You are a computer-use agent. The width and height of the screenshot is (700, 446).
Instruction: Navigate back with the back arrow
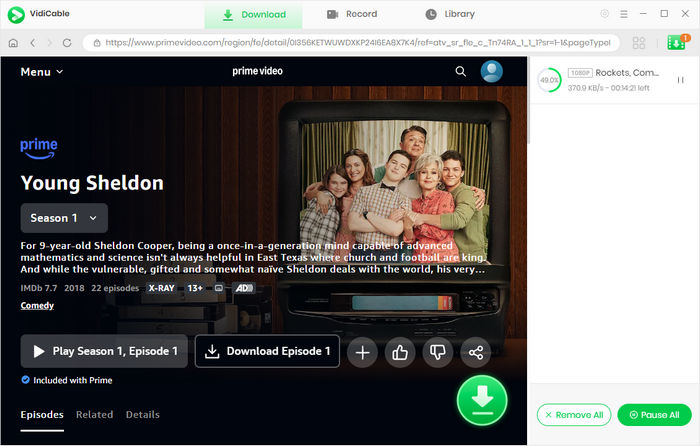coord(33,43)
